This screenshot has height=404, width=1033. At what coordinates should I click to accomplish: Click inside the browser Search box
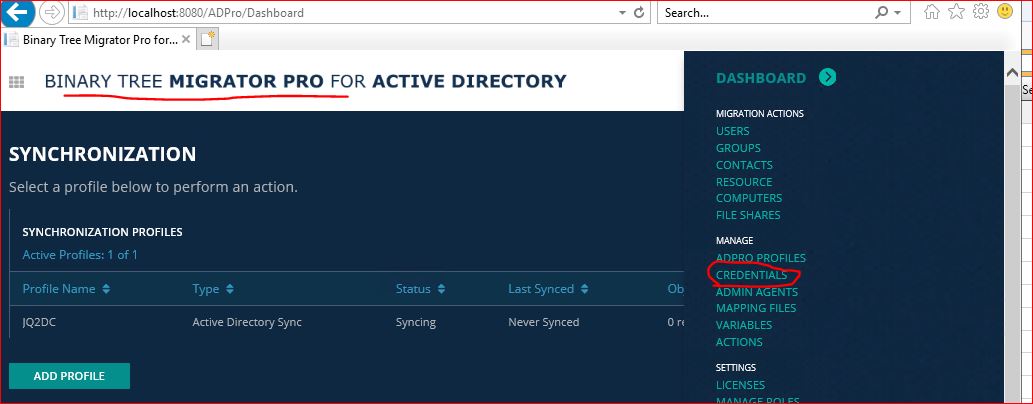[760, 14]
